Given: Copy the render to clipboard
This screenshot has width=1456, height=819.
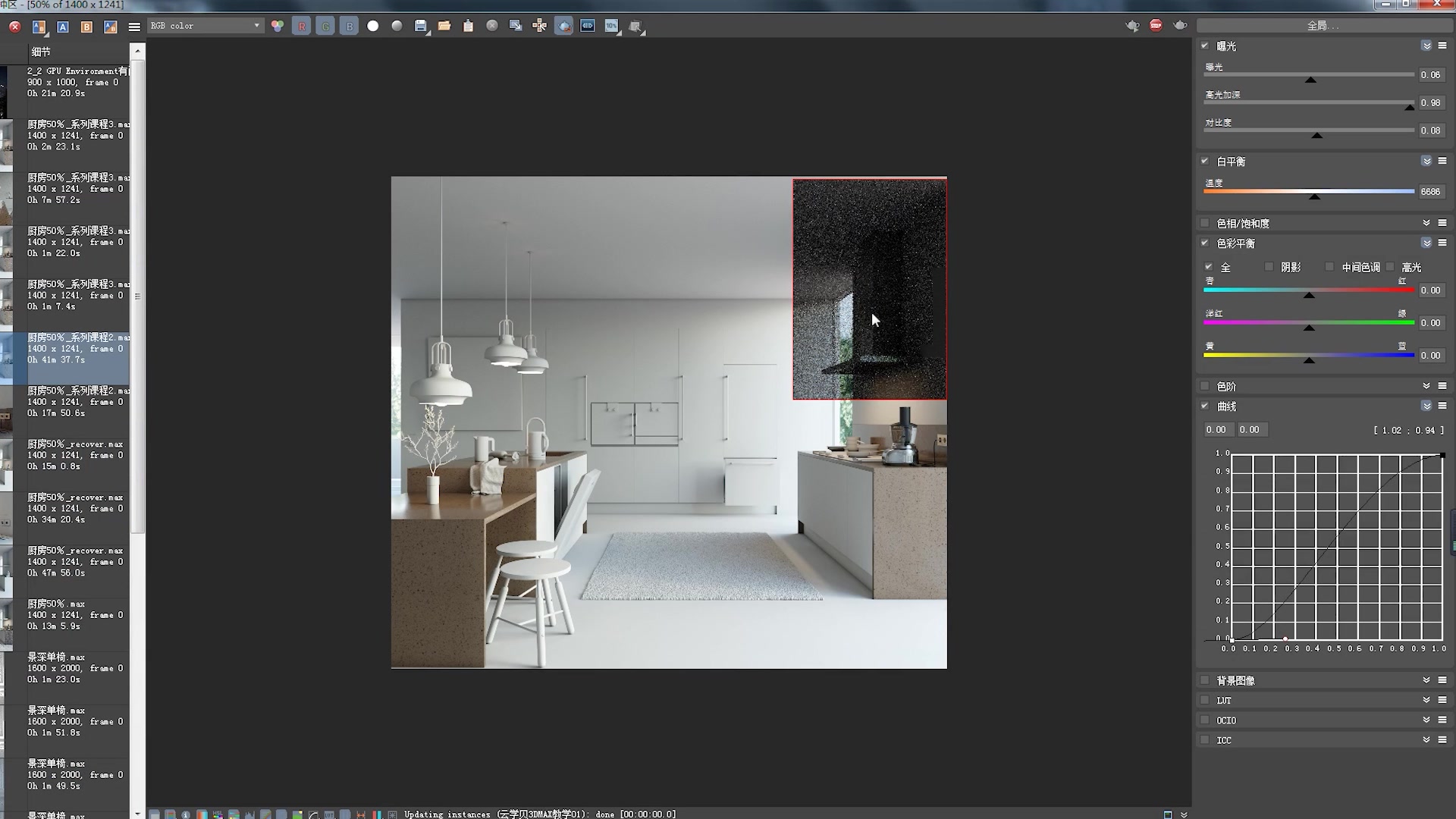Looking at the screenshot, I should pos(468,25).
